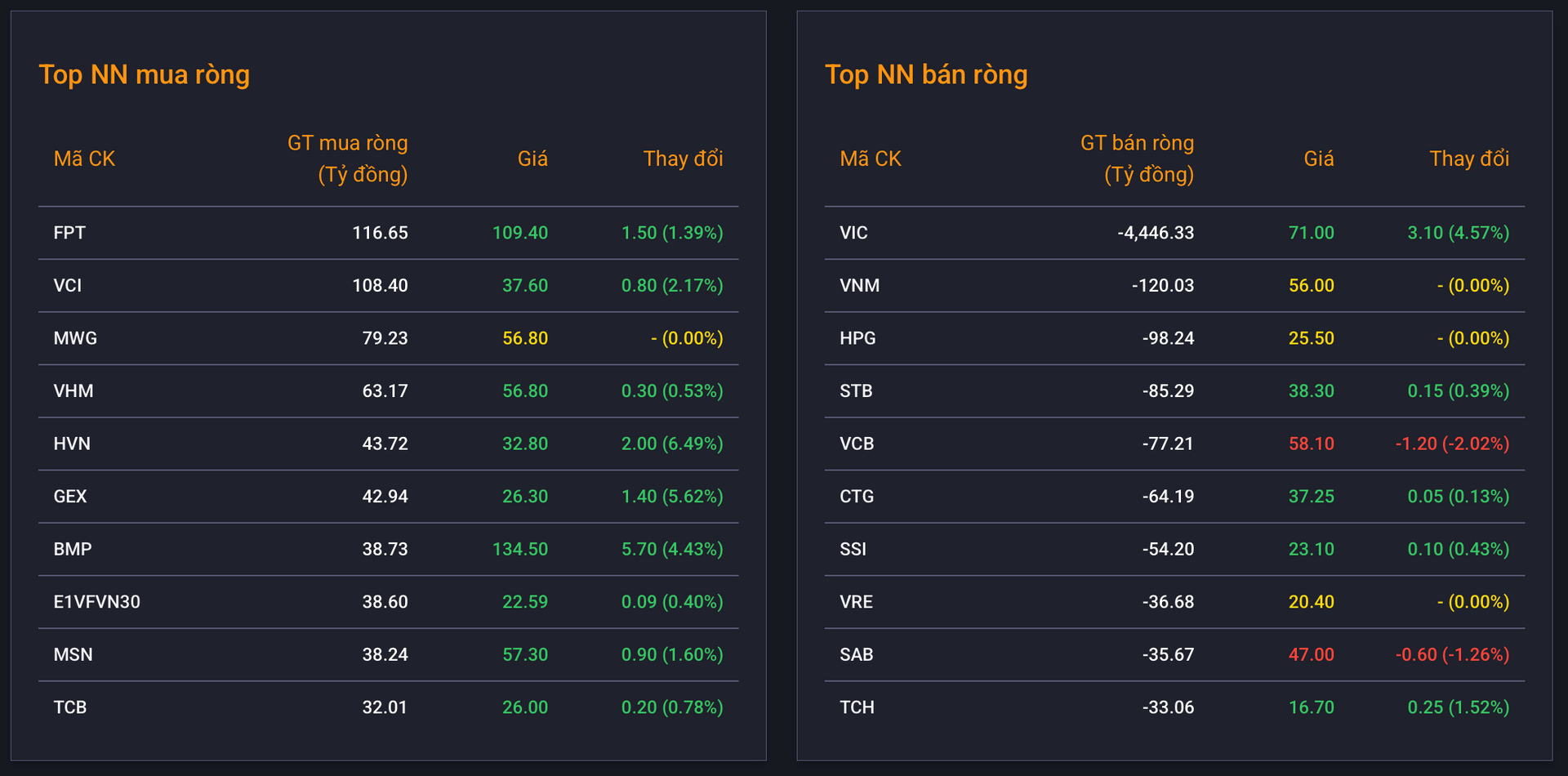Image resolution: width=1568 pixels, height=776 pixels.
Task: Click SAB change -0.60 (-1.26%)
Action: pyautogui.click(x=1452, y=654)
